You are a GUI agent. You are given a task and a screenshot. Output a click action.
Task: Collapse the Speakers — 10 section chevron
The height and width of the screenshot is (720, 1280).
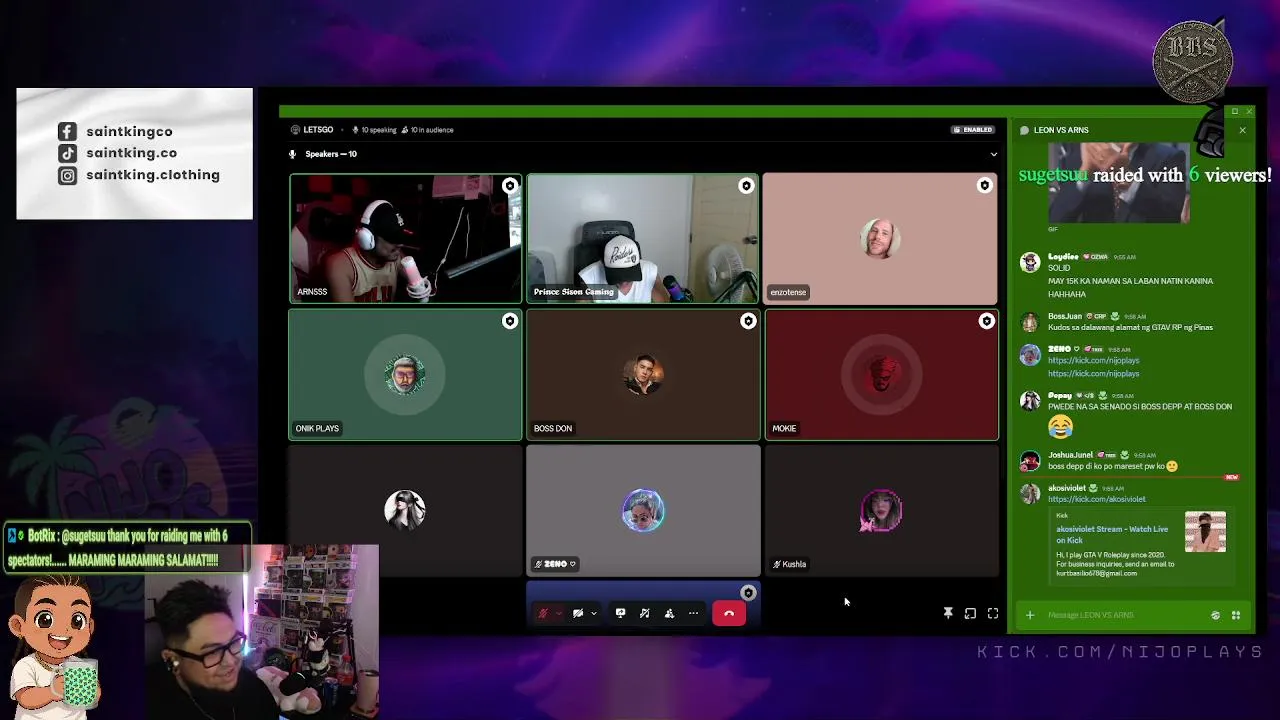click(x=993, y=154)
